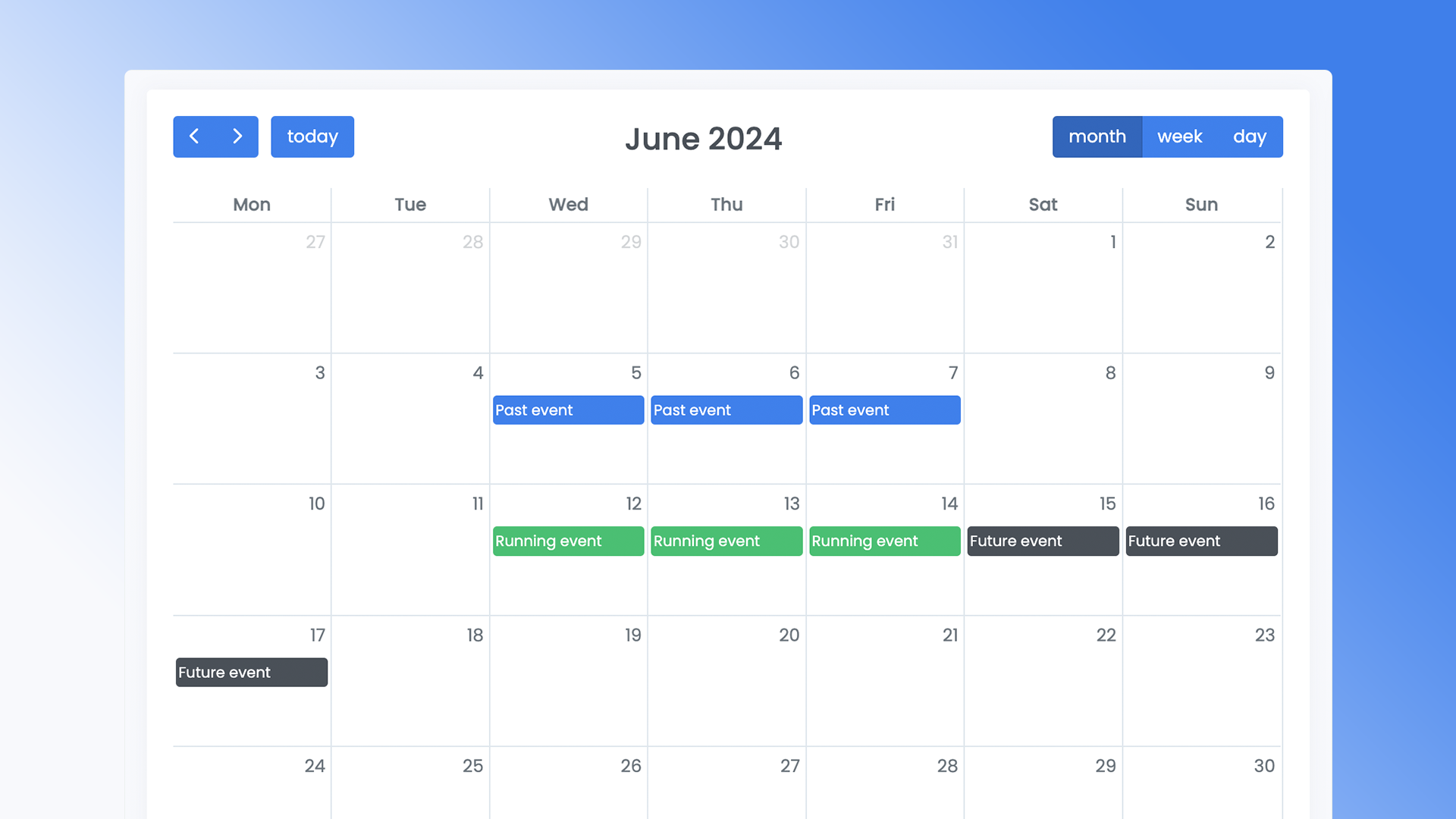The image size is (1456, 819).
Task: Click the today button
Action: tap(313, 136)
